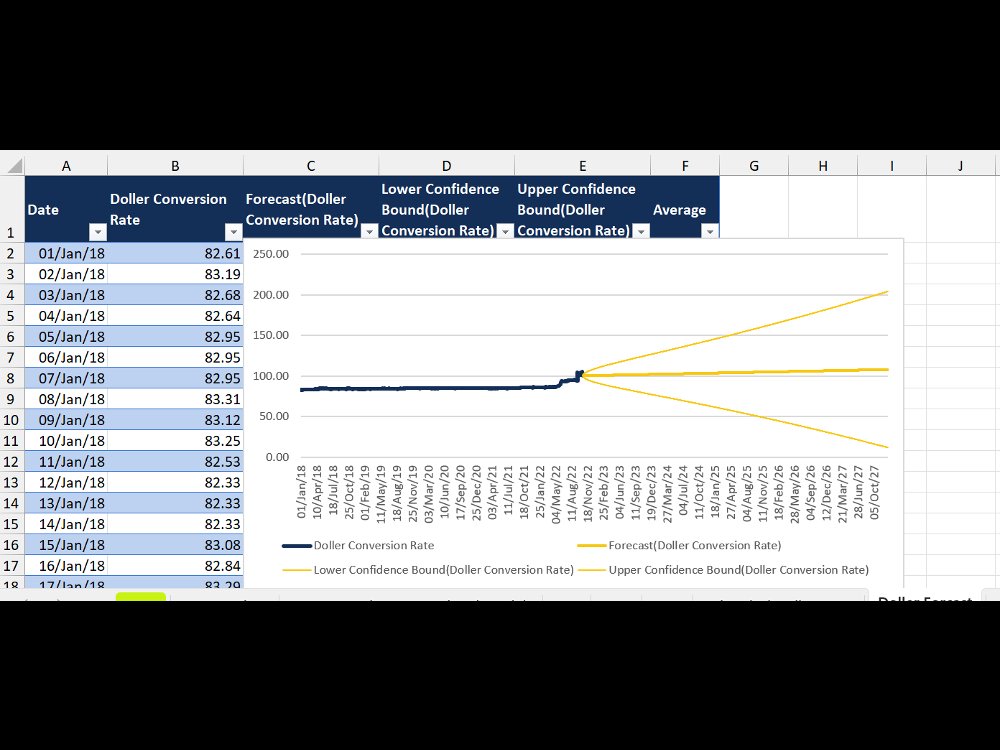Select the Lower Confidence Bound legend entry
This screenshot has width=1000, height=750.
[x=428, y=570]
